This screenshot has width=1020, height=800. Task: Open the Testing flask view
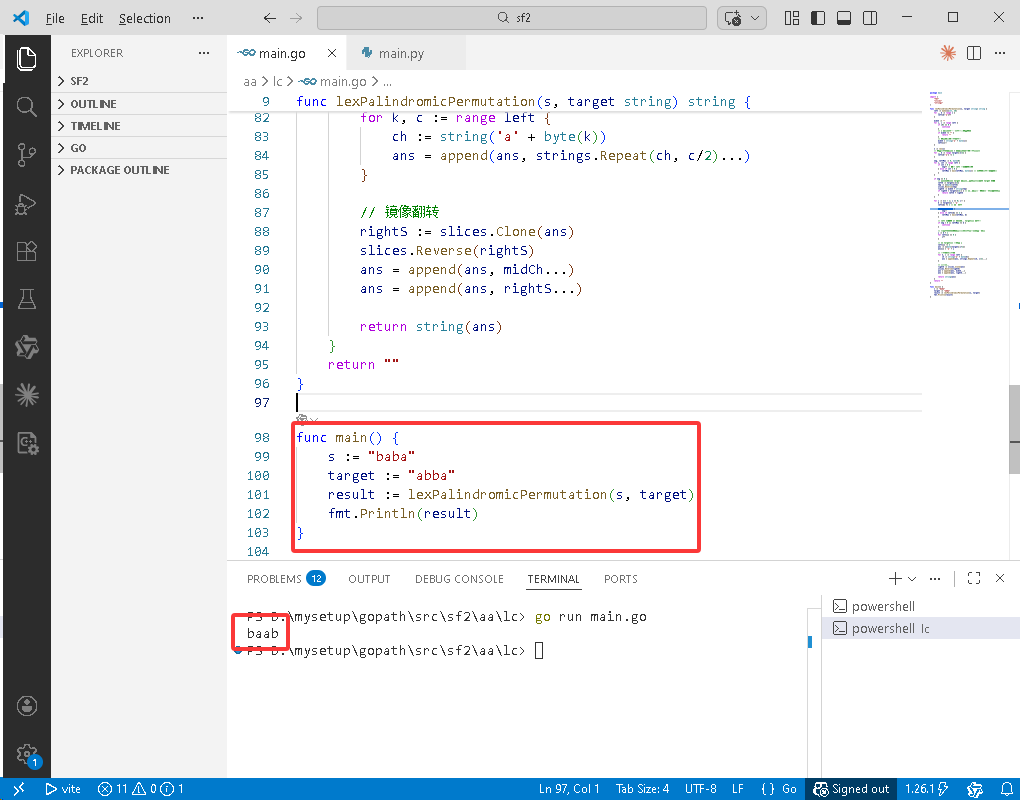27,299
